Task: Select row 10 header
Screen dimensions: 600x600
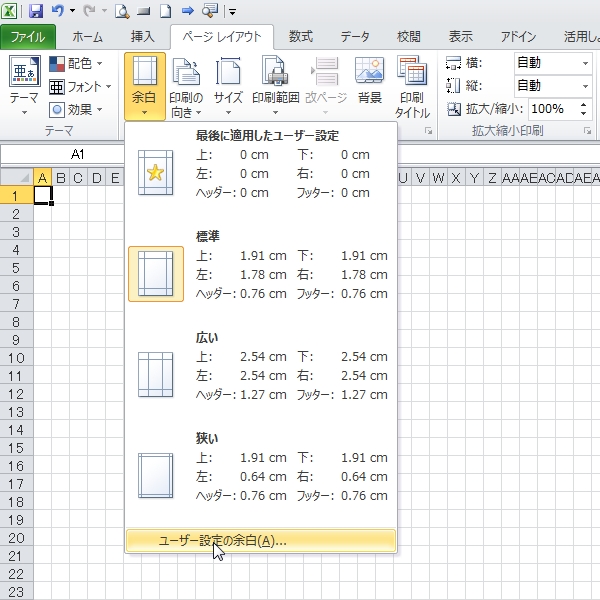Action: (x=16, y=358)
